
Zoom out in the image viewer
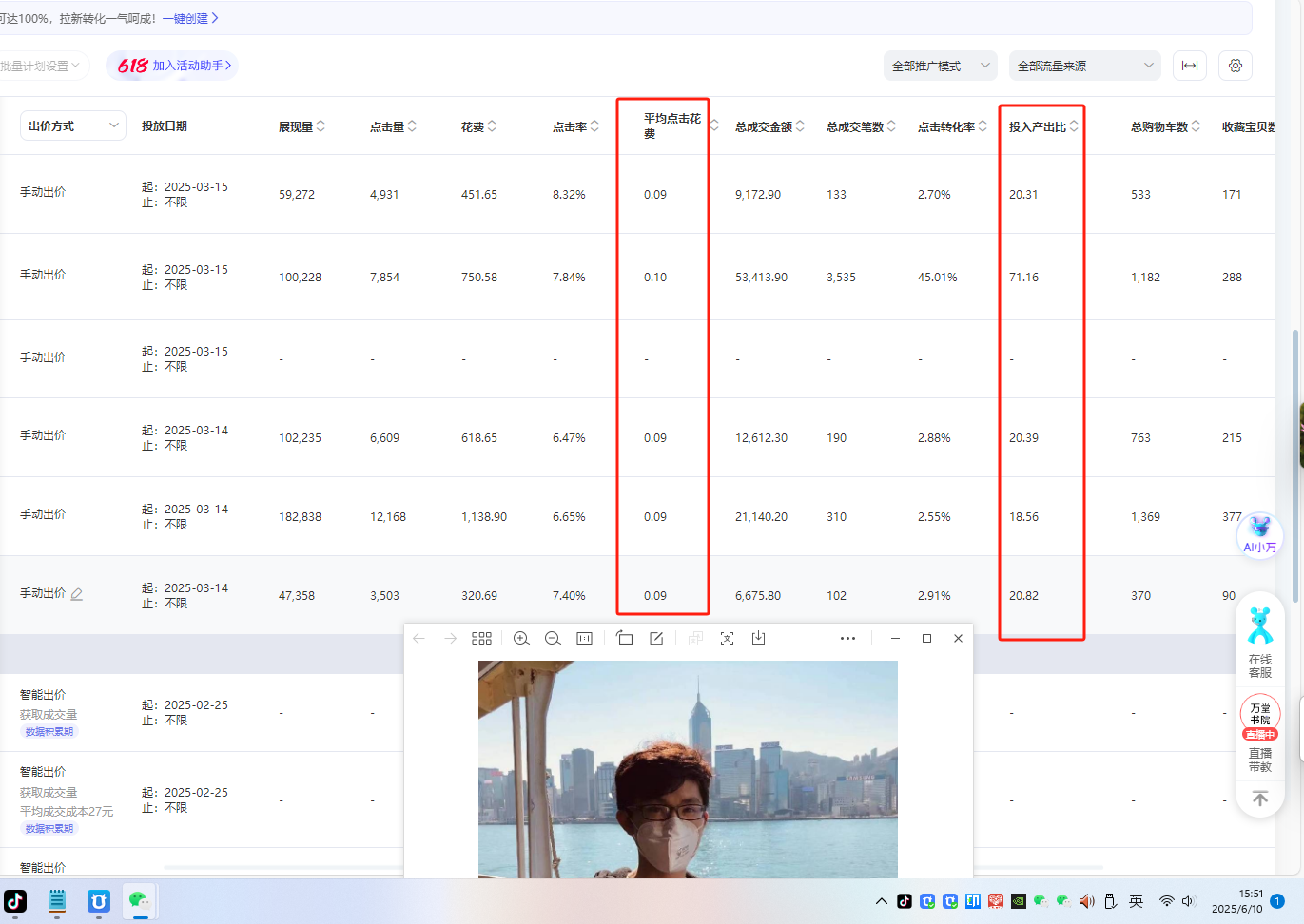click(553, 639)
